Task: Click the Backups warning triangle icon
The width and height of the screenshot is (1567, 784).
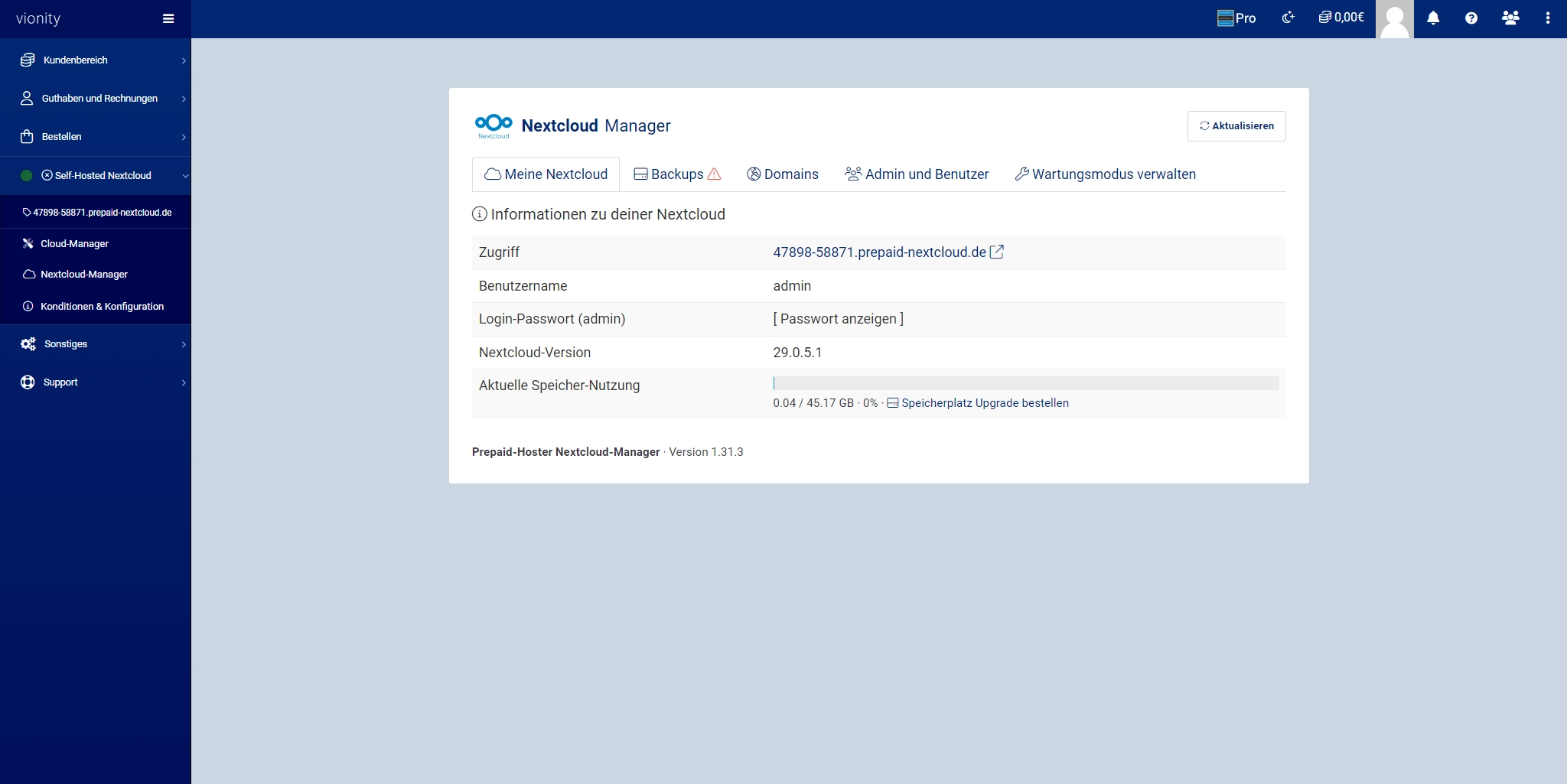Action: coord(715,174)
